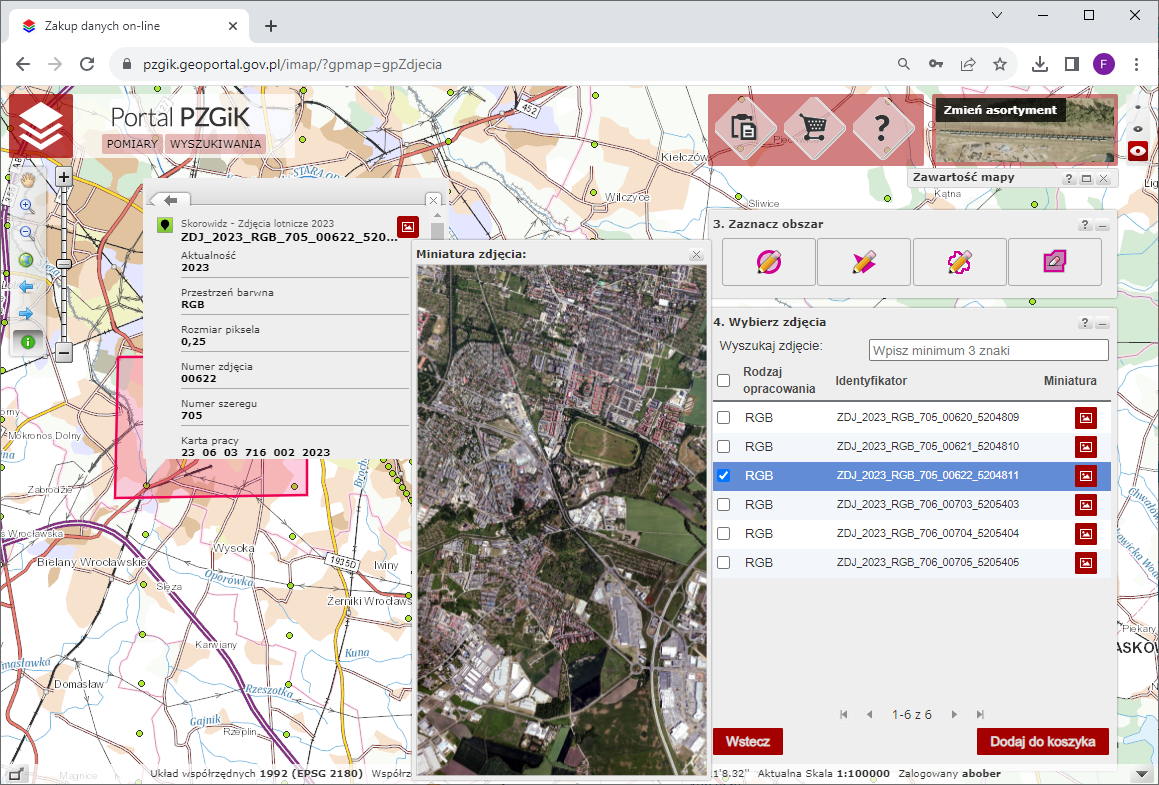1159x785 pixels.
Task: Open the POMIARY menu
Action: [133, 144]
